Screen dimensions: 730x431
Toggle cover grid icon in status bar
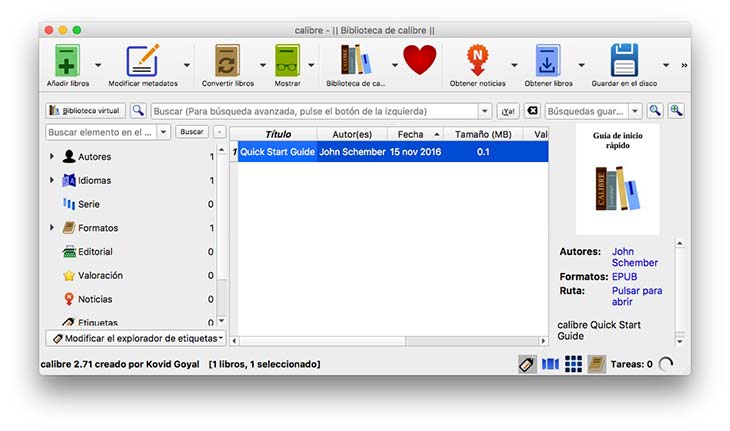573,364
